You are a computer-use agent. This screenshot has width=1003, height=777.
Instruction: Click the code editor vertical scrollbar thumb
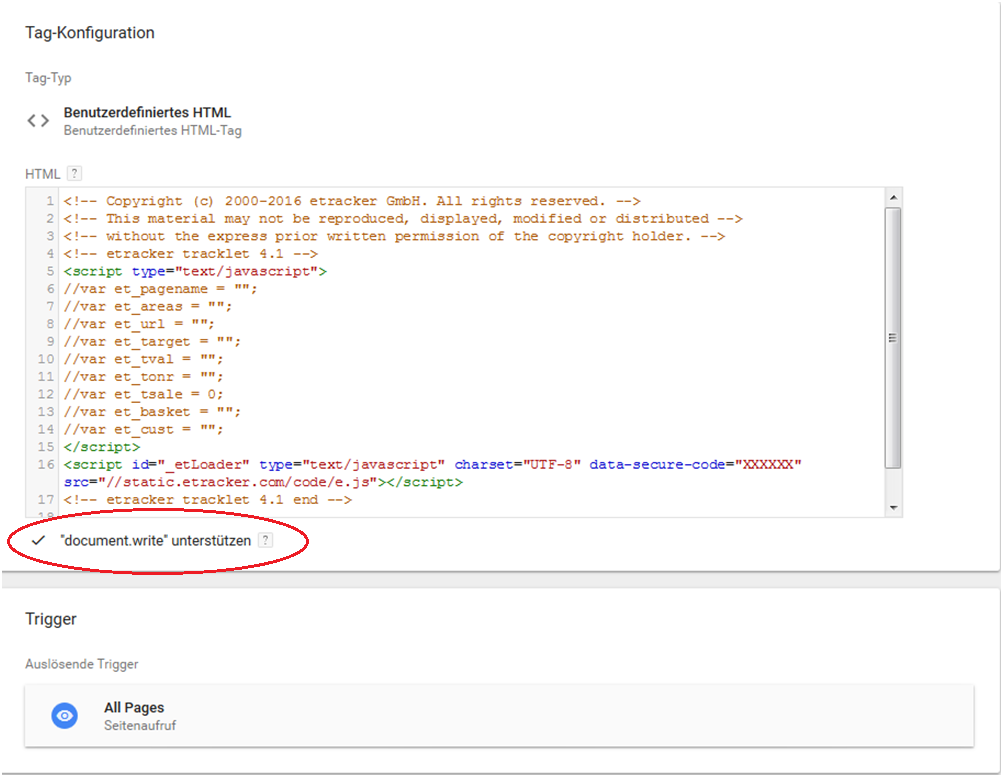pyautogui.click(x=893, y=338)
